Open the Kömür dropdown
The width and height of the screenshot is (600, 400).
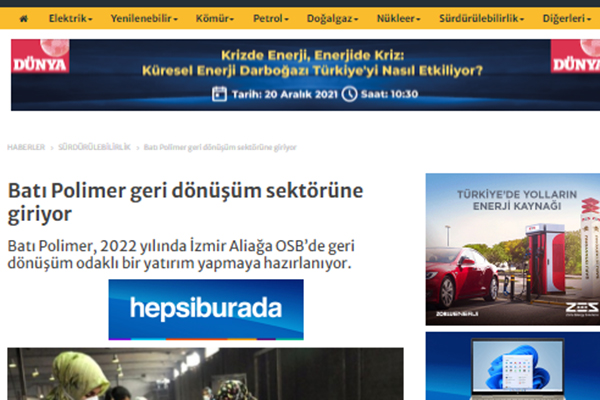point(215,18)
